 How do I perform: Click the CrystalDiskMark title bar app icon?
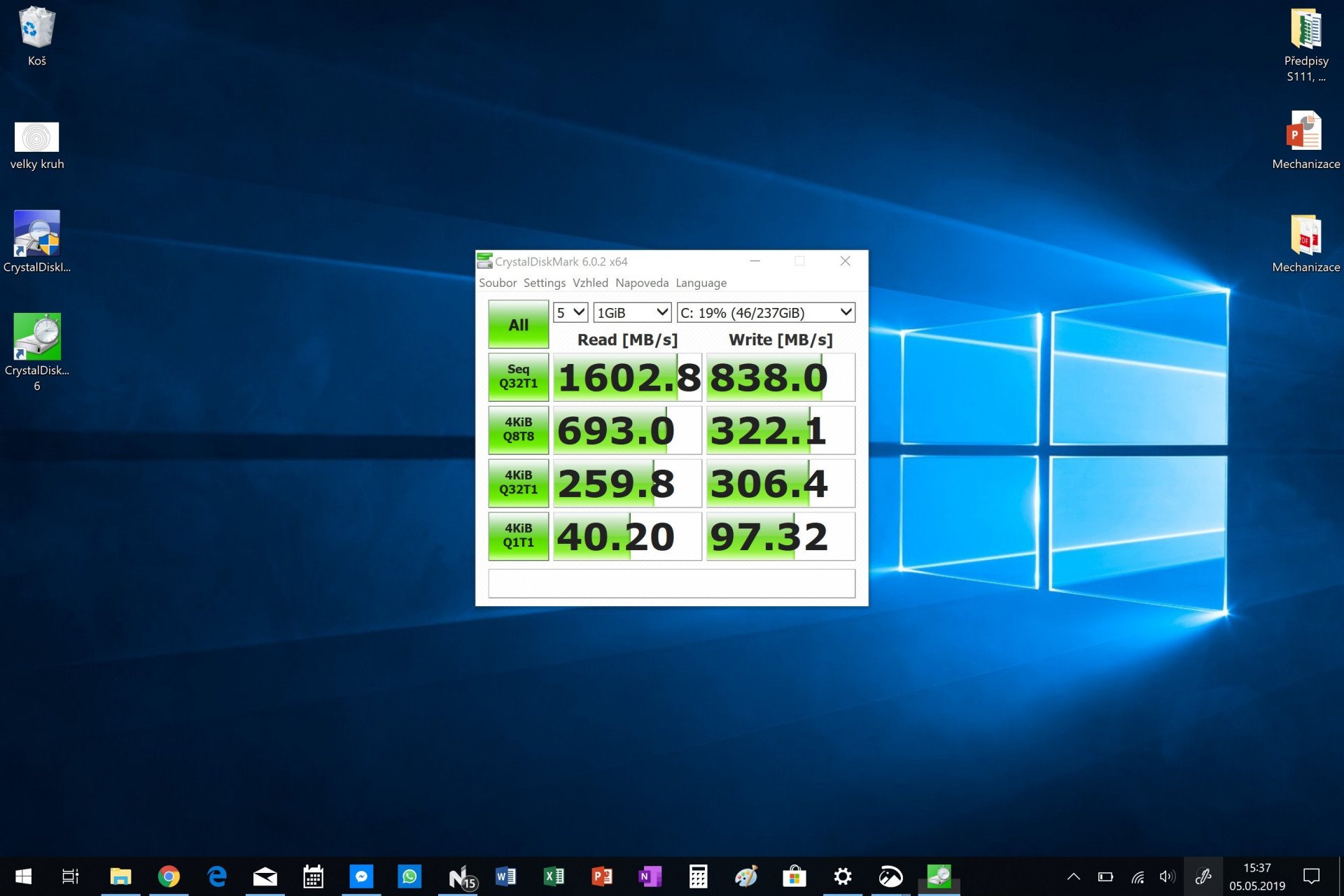[x=484, y=261]
